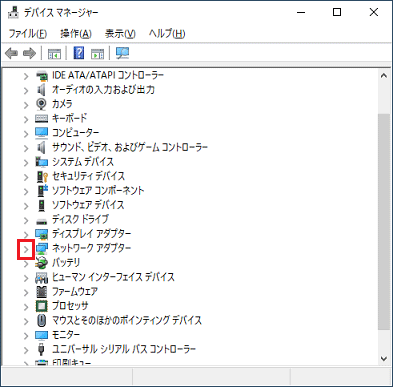393x387 pixels.
Task: Click the コンピューター monitor icon
Action: (42, 133)
